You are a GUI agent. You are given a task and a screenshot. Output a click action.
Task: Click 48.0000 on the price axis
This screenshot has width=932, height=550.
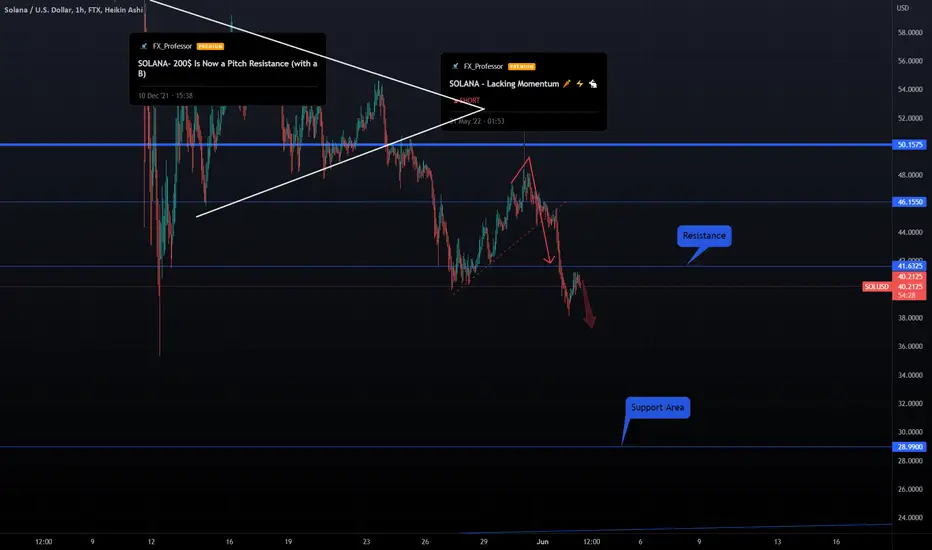tap(910, 175)
